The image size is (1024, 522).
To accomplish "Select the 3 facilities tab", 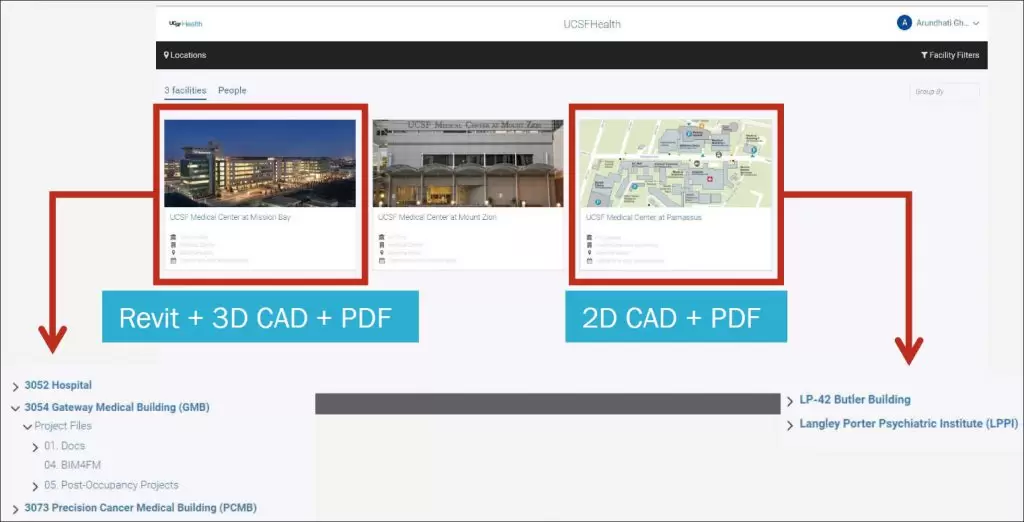I will point(185,91).
